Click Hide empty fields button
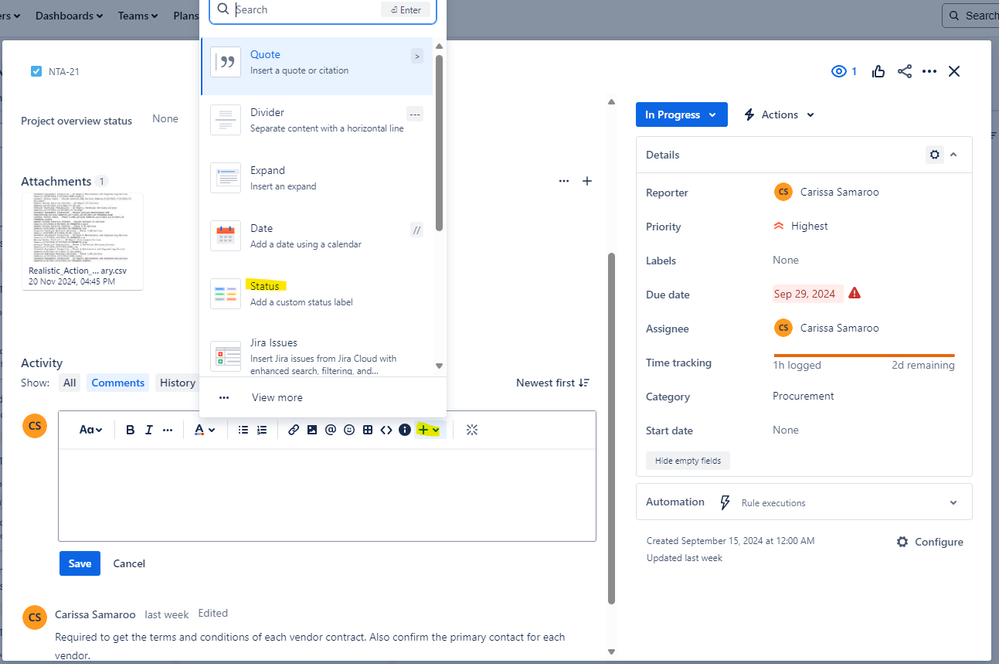The width and height of the screenshot is (999, 664). (x=688, y=461)
